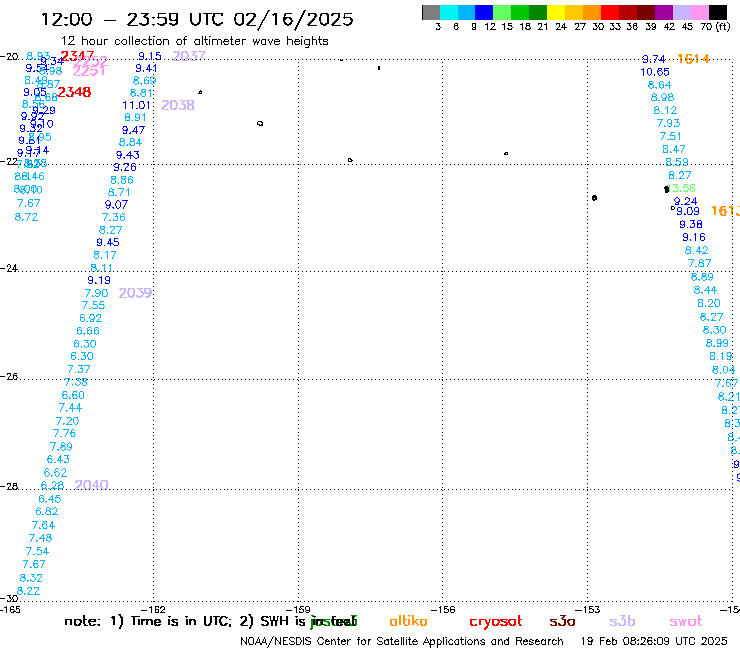
Task: Click the lavender time stamp 2037
Action: 189,56
